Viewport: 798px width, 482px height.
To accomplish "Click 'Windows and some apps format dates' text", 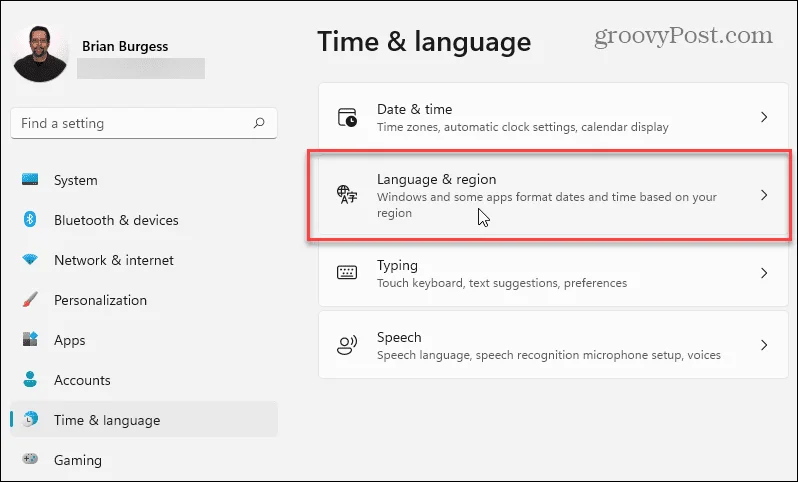I will [x=547, y=205].
